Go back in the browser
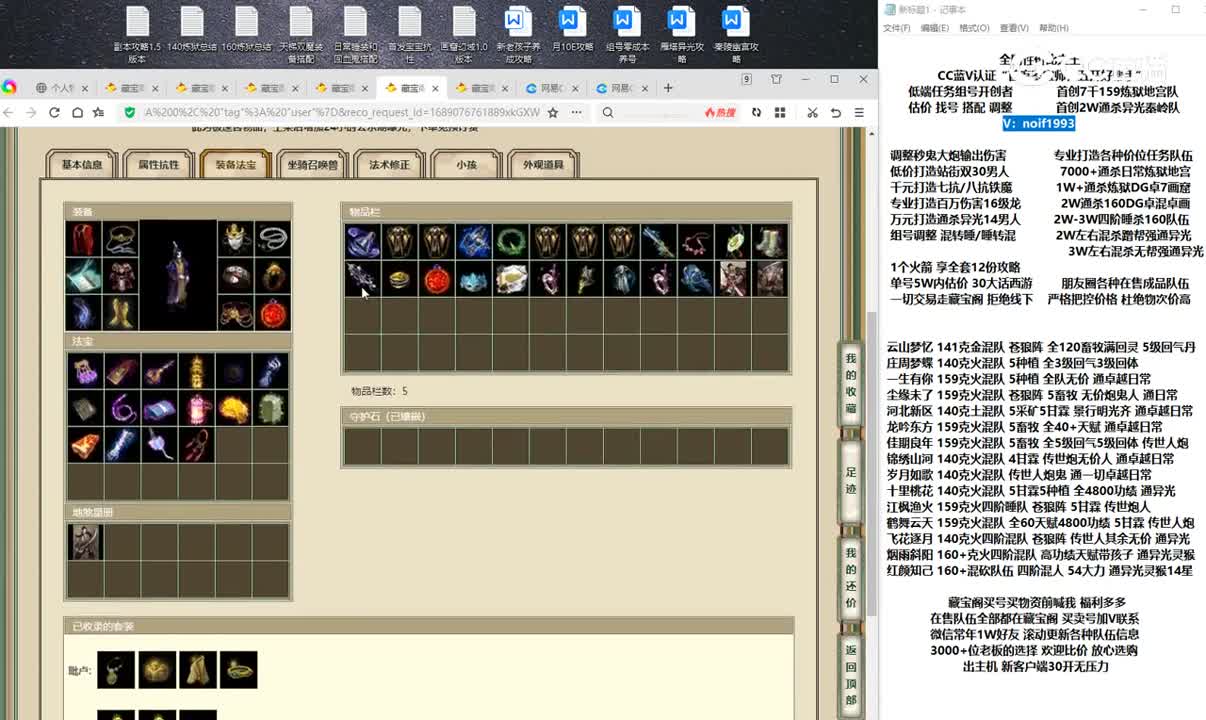Screen dimensions: 1206x720 [x=8, y=113]
